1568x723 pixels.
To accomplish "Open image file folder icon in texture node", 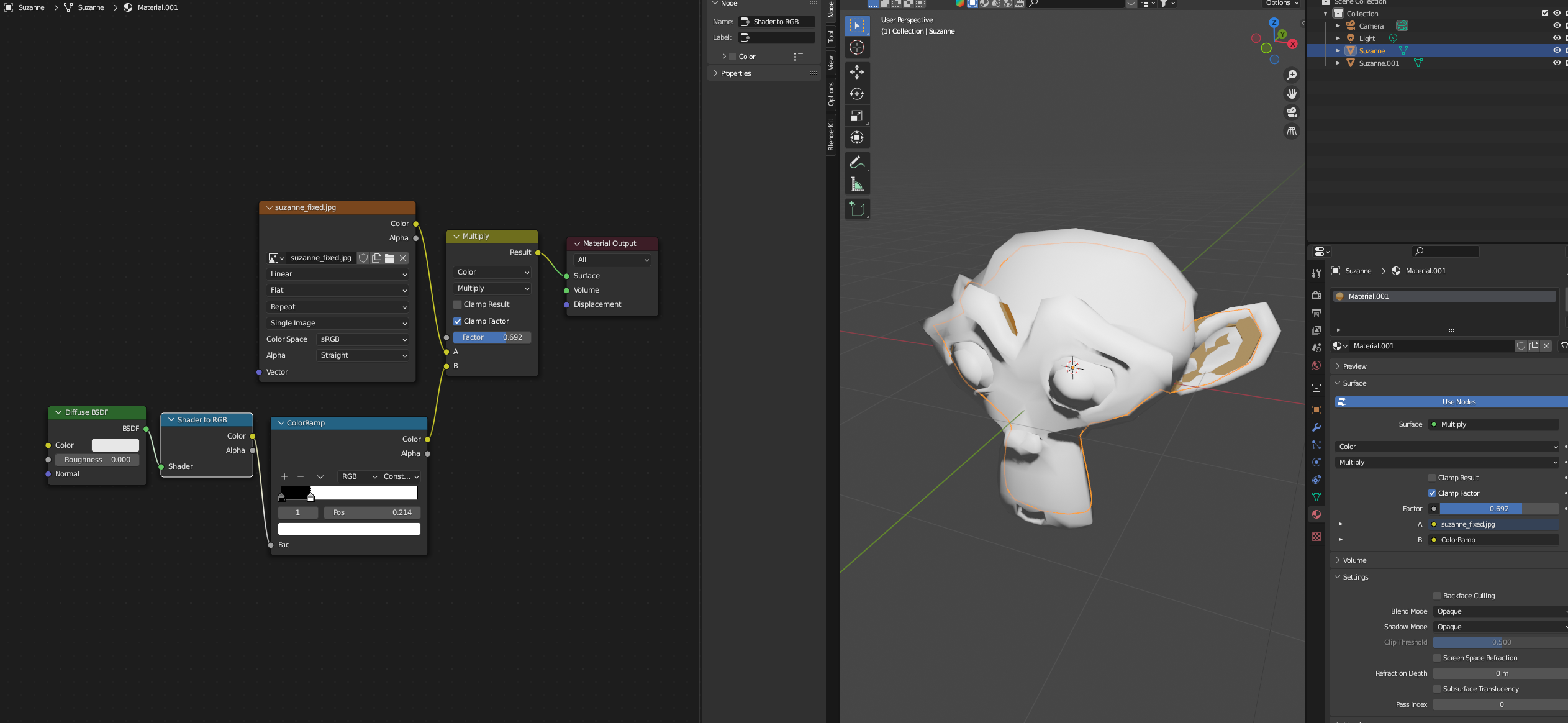I will click(389, 258).
